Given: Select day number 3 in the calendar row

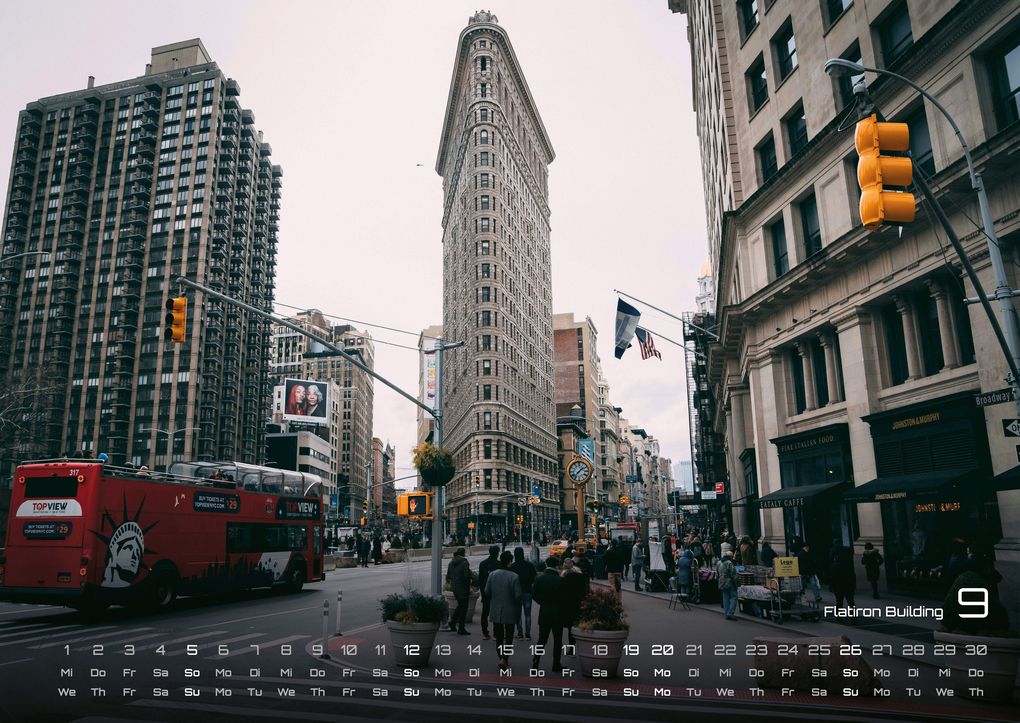Looking at the screenshot, I should click(129, 649).
